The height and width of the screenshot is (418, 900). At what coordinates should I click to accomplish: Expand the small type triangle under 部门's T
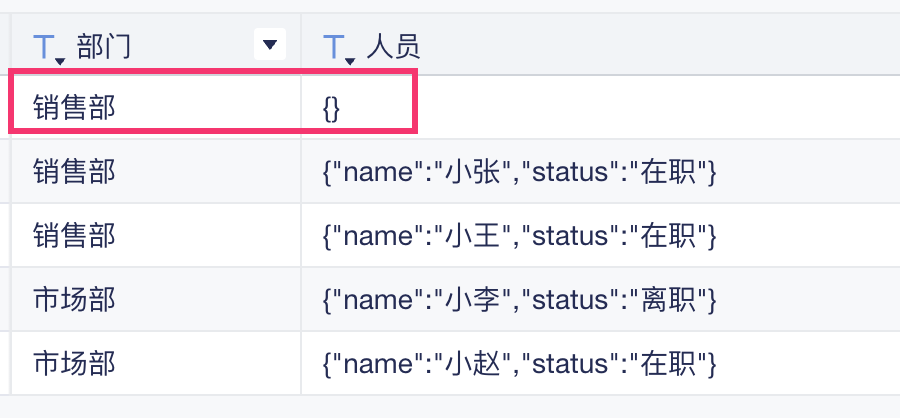pos(60,62)
